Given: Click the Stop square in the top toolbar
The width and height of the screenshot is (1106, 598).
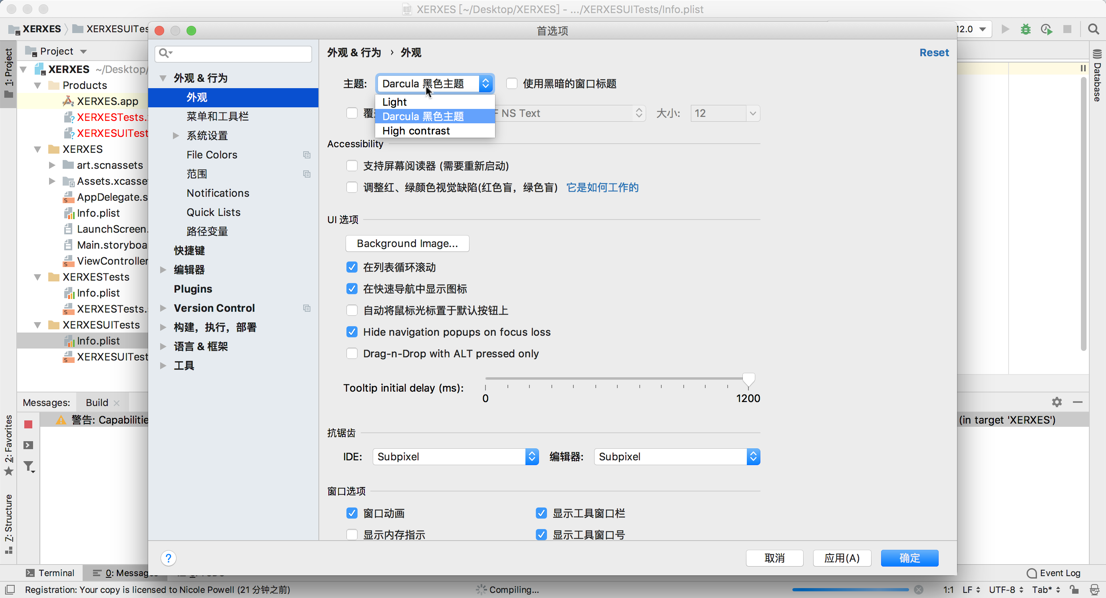Looking at the screenshot, I should pyautogui.click(x=1067, y=29).
